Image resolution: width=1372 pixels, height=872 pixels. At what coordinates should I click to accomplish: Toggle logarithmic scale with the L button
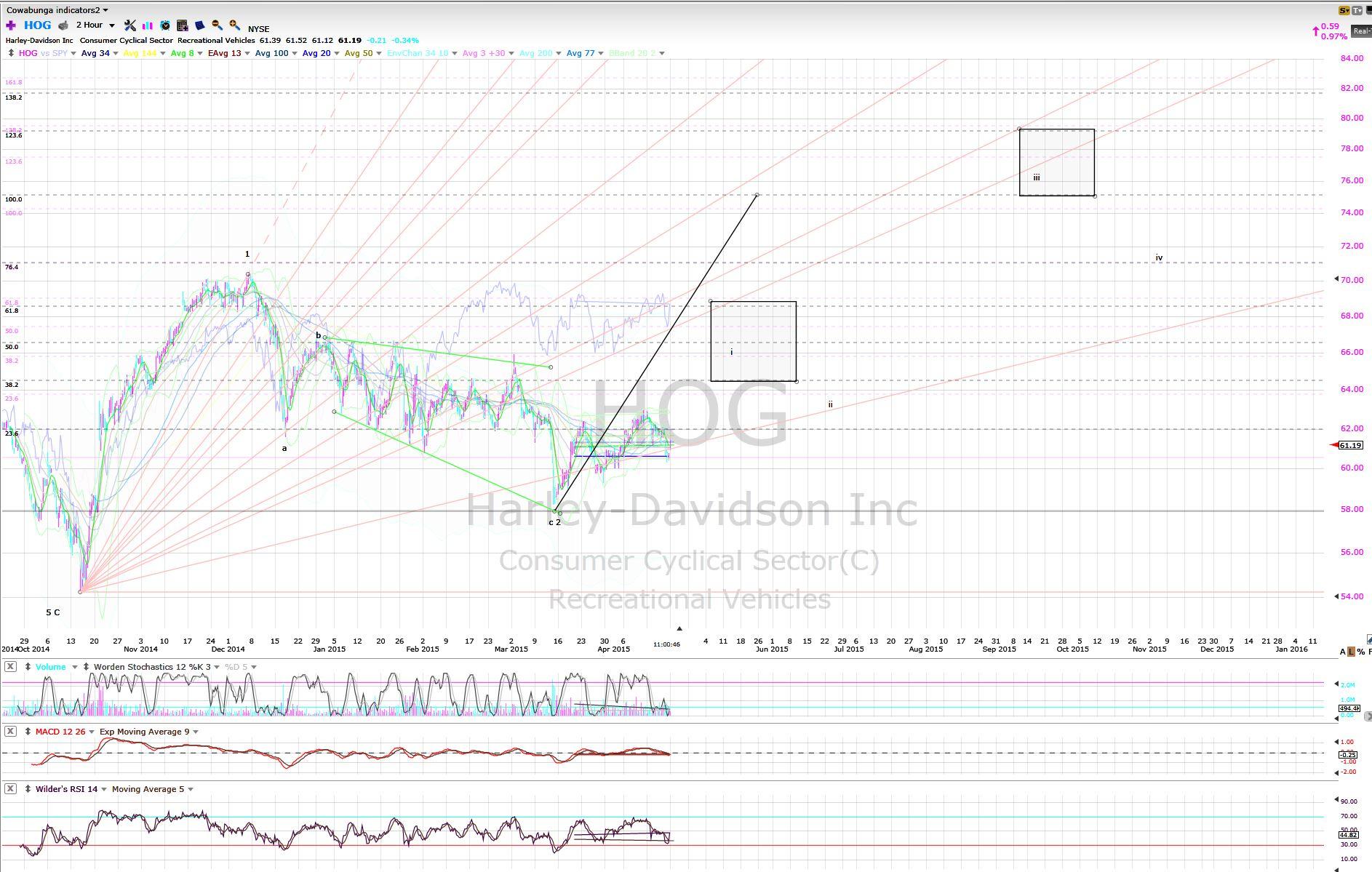pyautogui.click(x=1352, y=652)
